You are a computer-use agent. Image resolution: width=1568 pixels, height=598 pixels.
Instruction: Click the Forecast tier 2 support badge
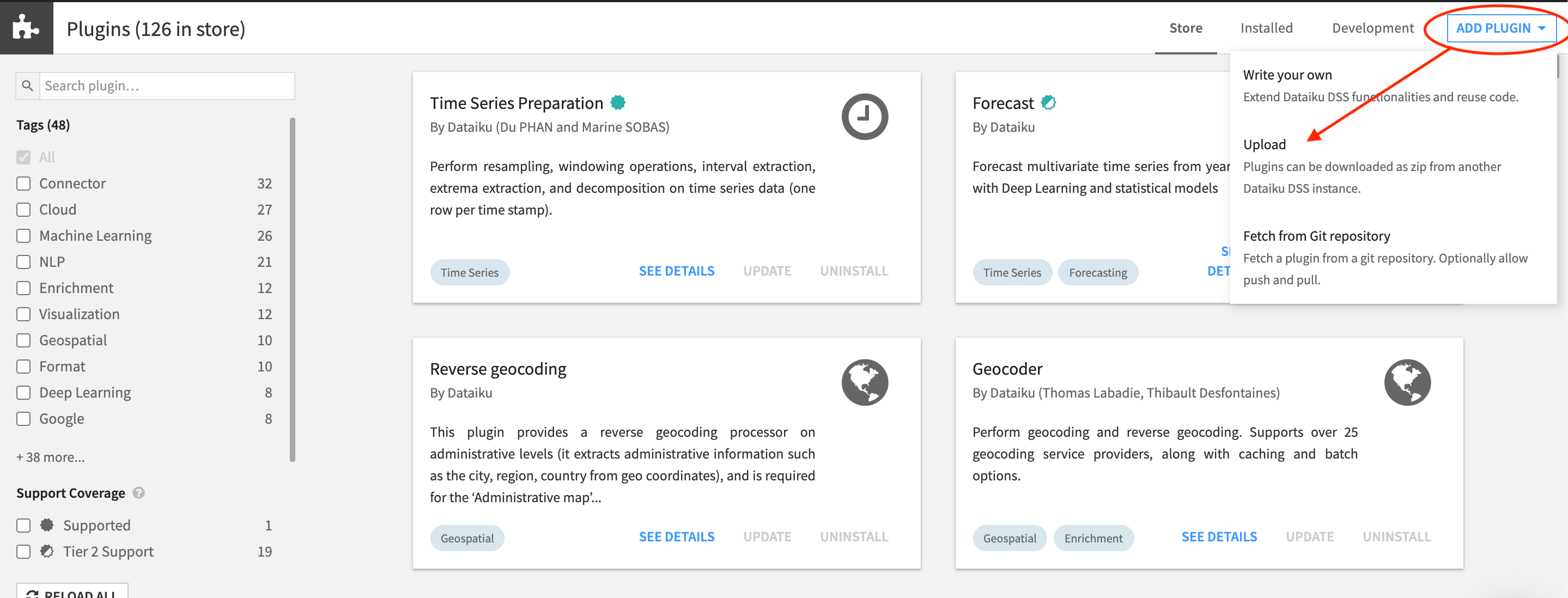pos(1048,103)
